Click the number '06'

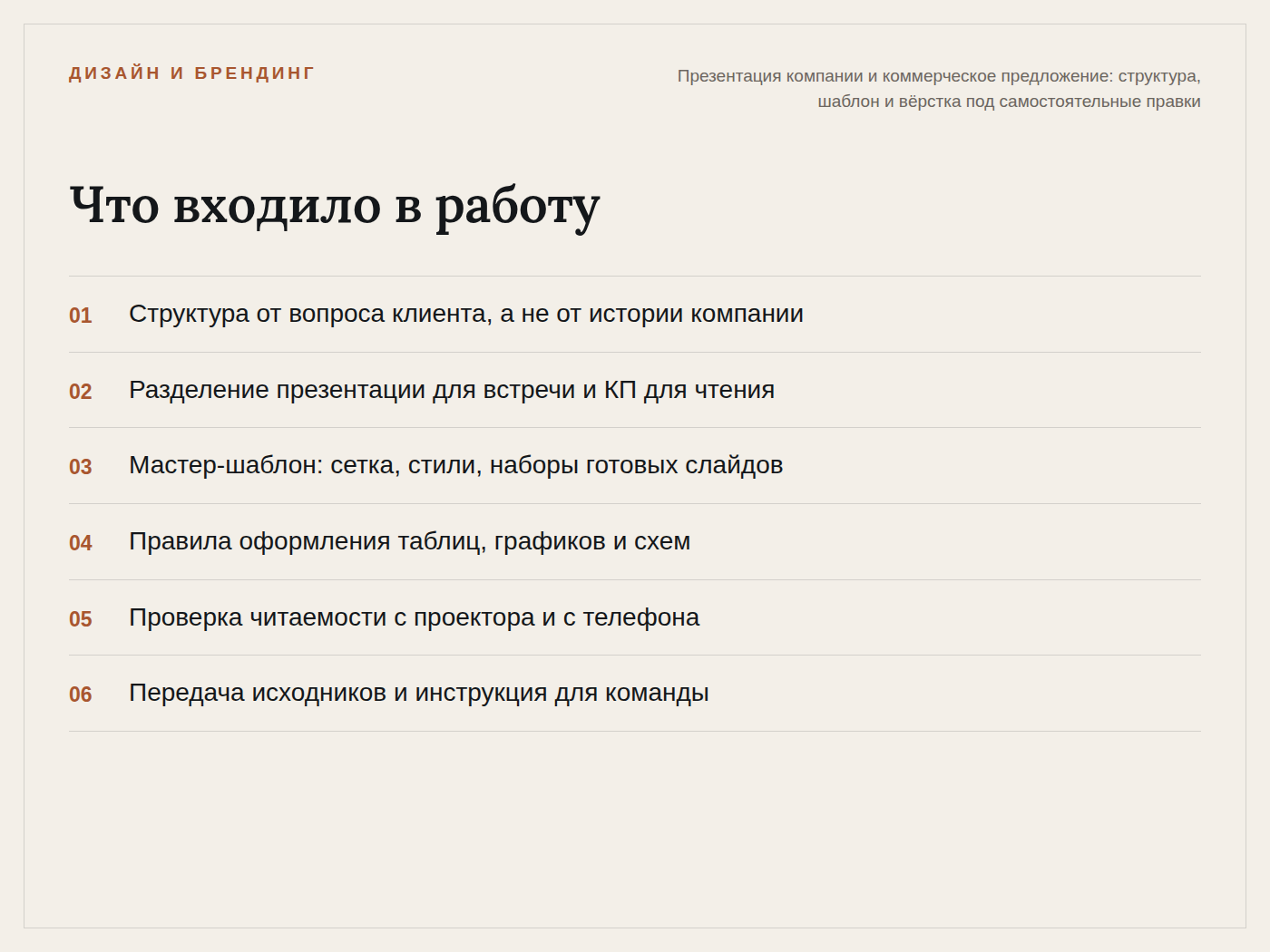pos(81,695)
